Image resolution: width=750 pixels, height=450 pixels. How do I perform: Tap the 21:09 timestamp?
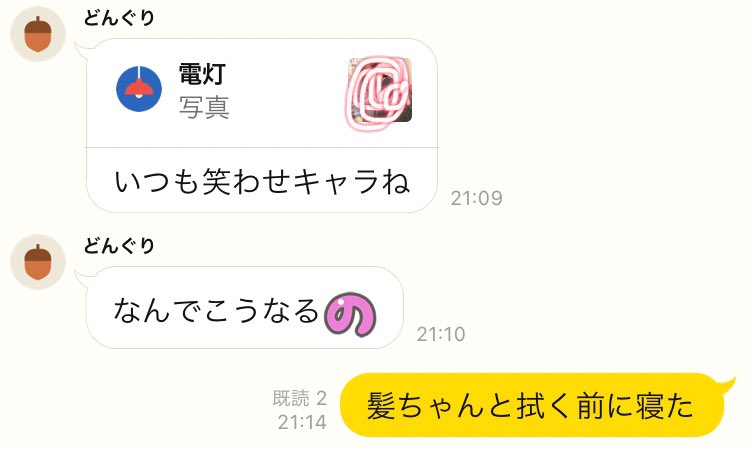(x=476, y=198)
